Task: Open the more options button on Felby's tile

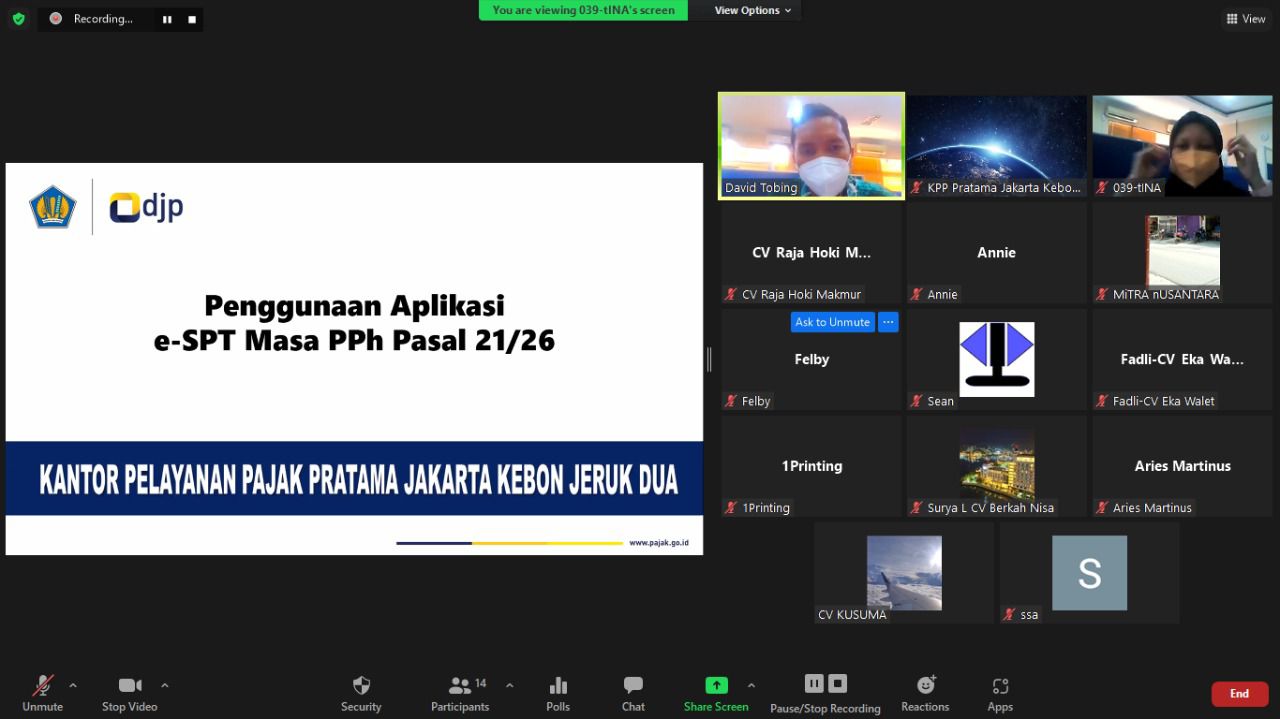Action: pos(888,322)
